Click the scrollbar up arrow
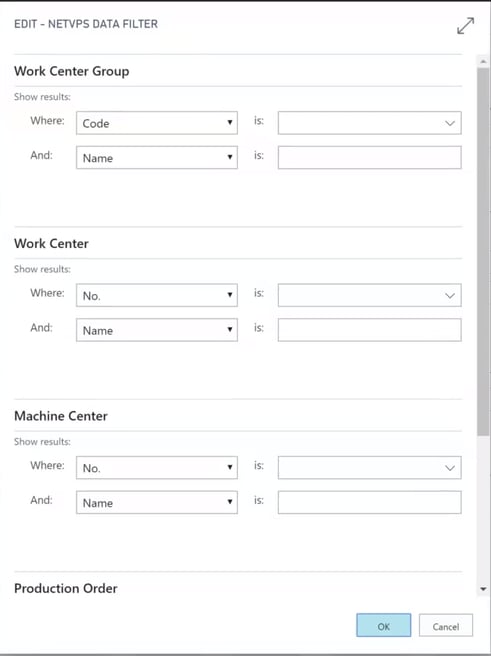The height and width of the screenshot is (656, 491). coord(483,62)
